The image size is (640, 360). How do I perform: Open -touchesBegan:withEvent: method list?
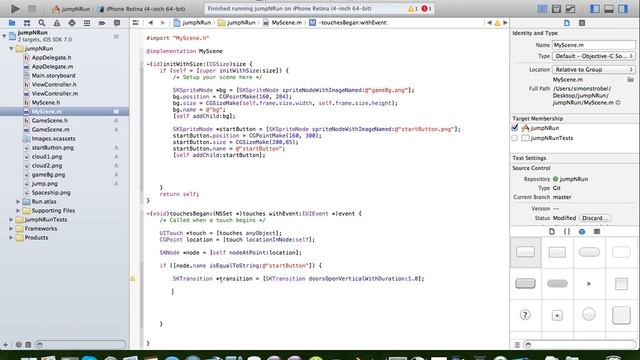coord(348,23)
